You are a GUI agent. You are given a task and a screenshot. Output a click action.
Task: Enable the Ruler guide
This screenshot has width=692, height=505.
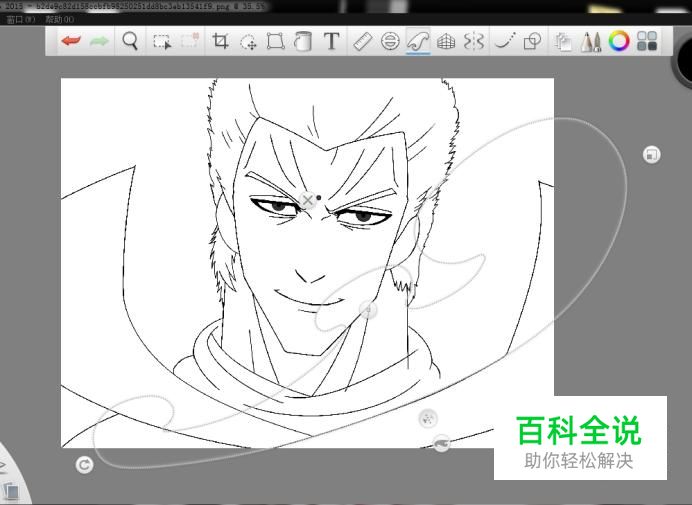point(363,41)
